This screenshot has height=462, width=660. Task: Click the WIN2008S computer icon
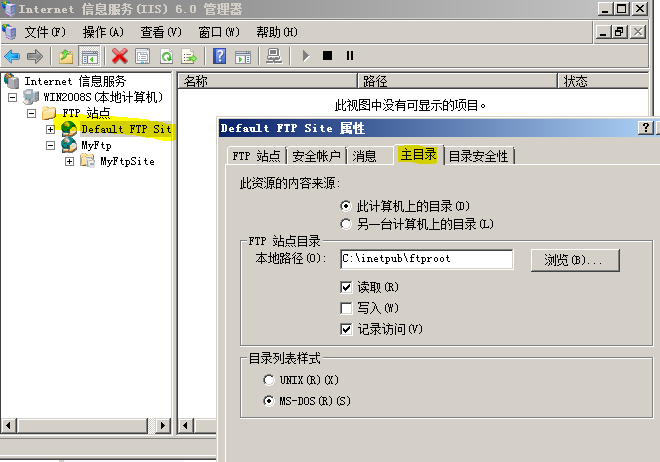pyautogui.click(x=31, y=97)
